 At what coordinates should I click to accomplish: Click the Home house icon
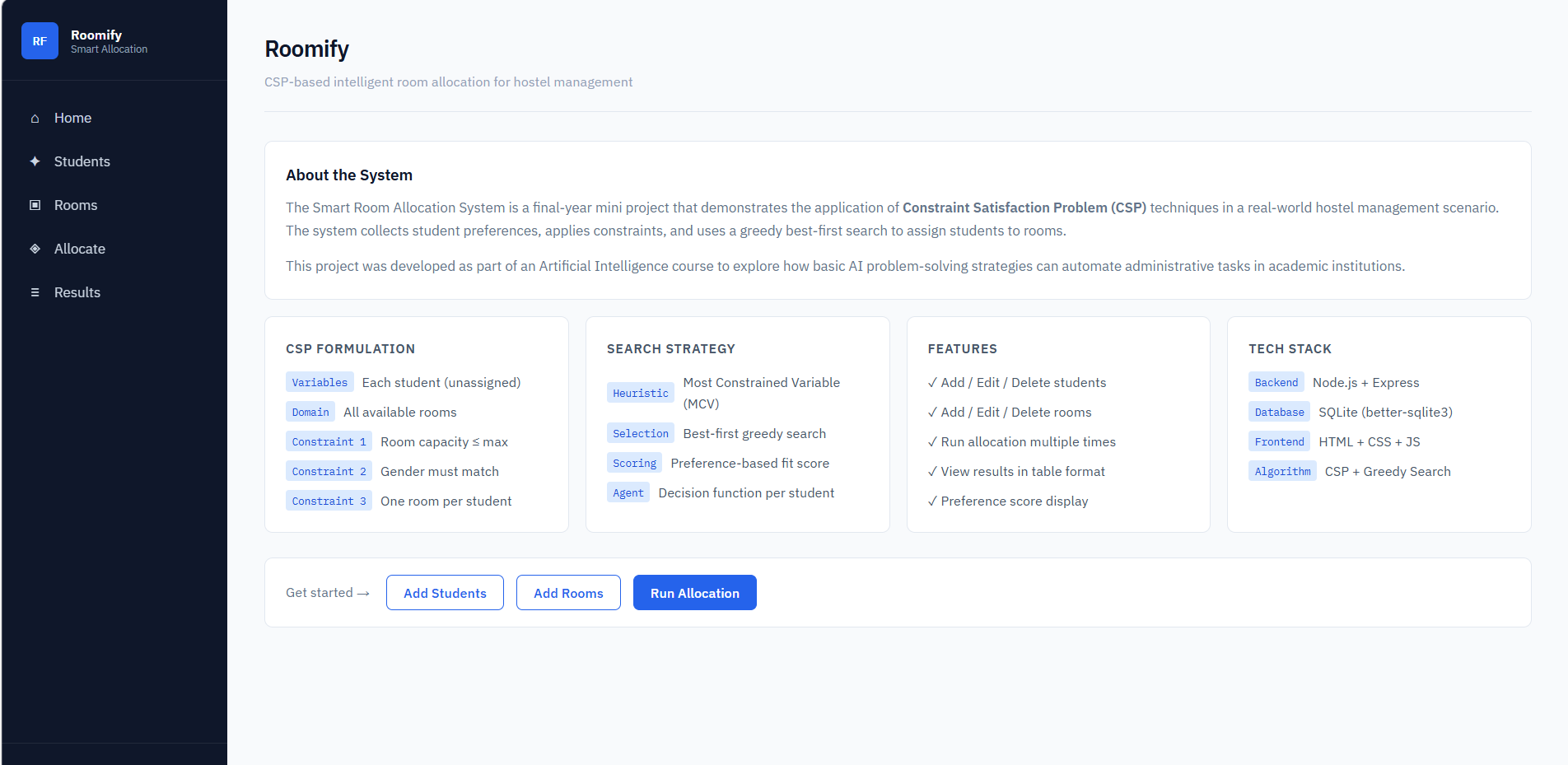pos(35,119)
